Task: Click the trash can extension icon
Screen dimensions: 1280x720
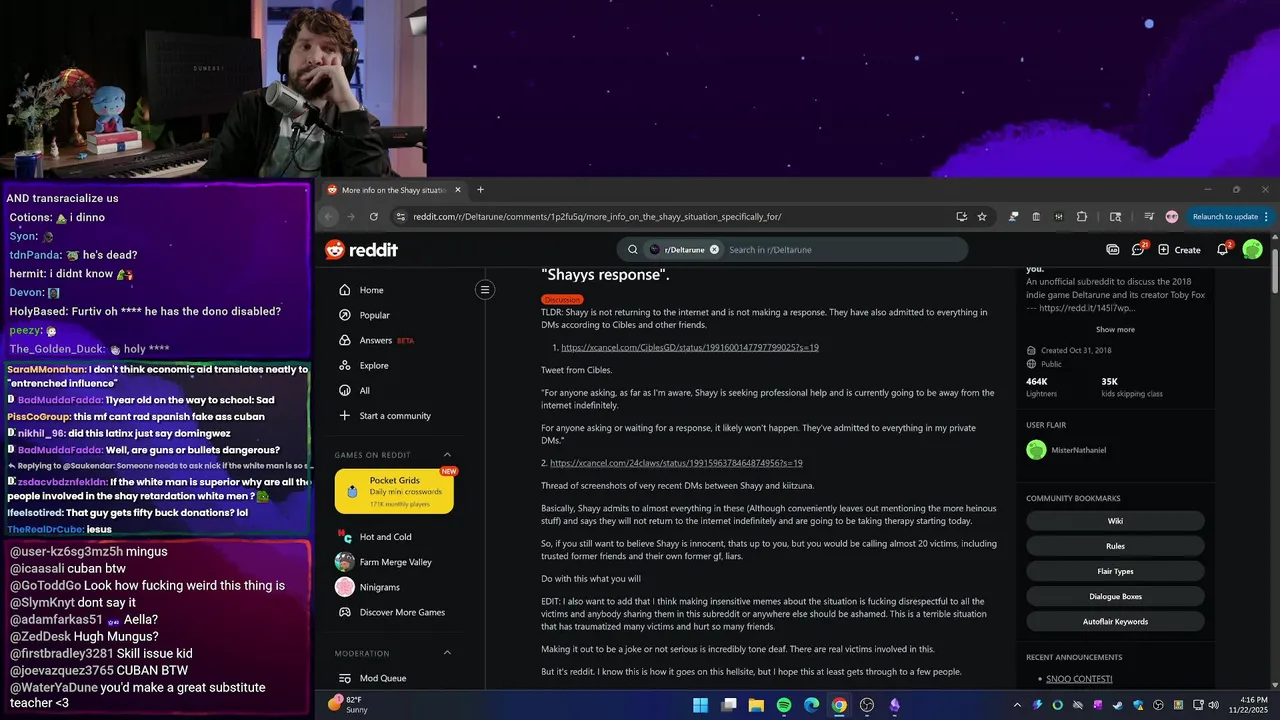Action: click(1036, 217)
